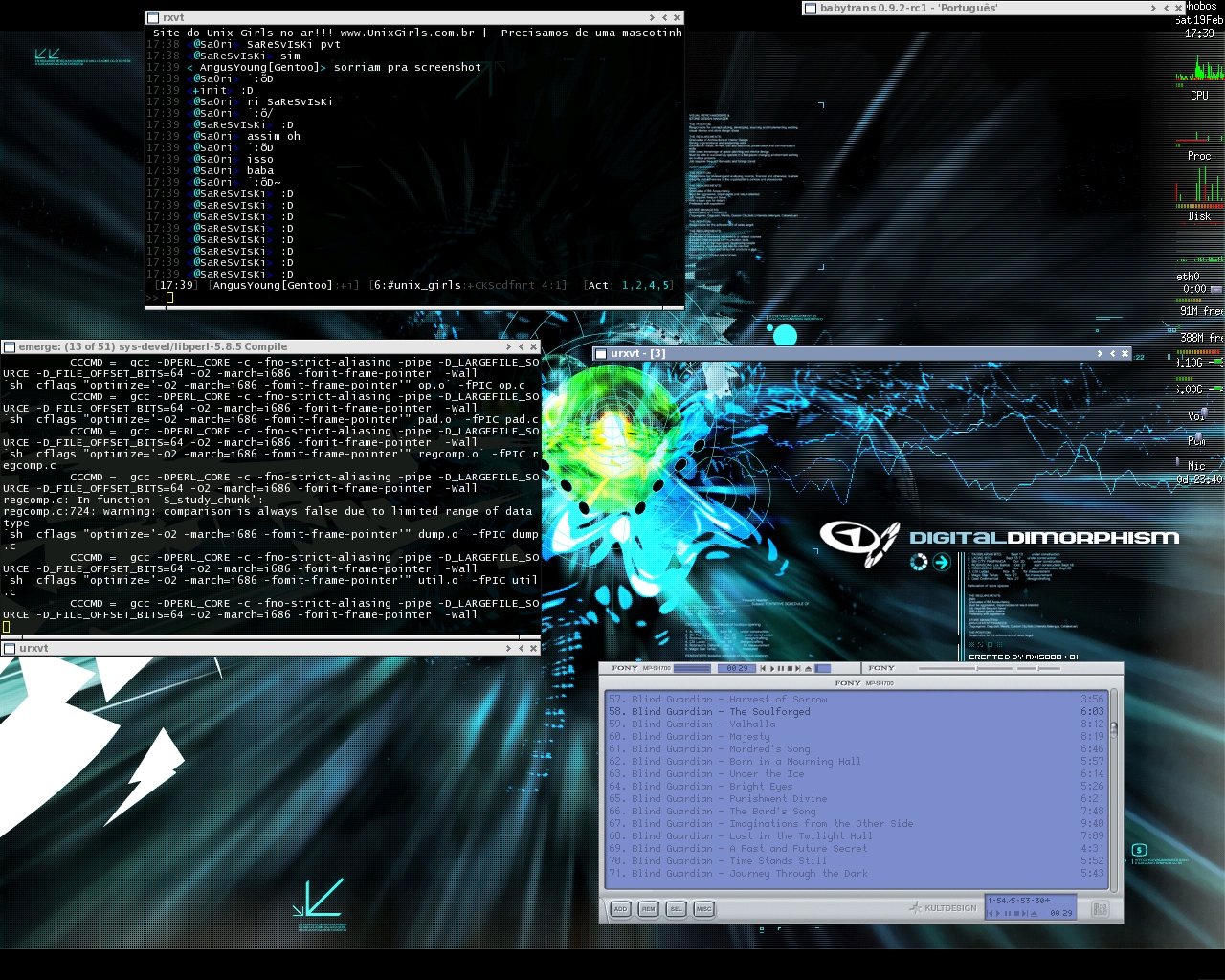Click the 17:39 clock in the system monitor

pyautogui.click(x=1199, y=33)
